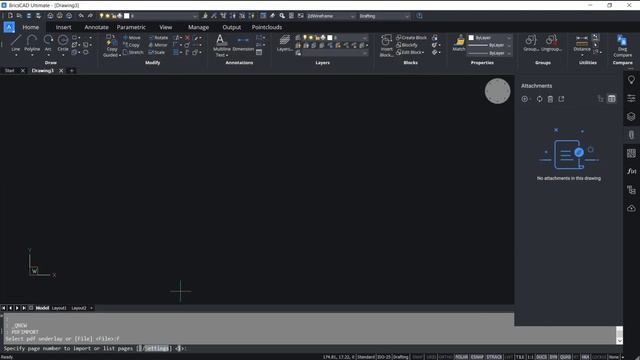Open the 2dWireframe visual style dropdown
This screenshot has width=640, height=360.
pos(330,16)
